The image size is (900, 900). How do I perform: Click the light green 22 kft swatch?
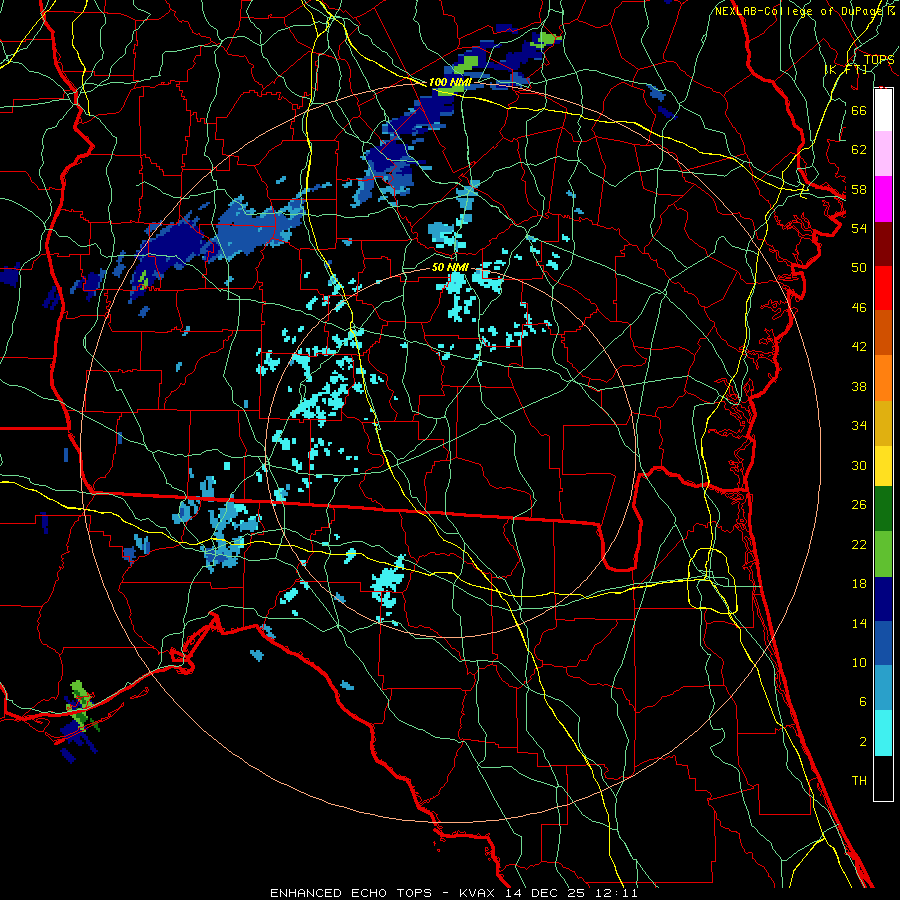coord(883,554)
